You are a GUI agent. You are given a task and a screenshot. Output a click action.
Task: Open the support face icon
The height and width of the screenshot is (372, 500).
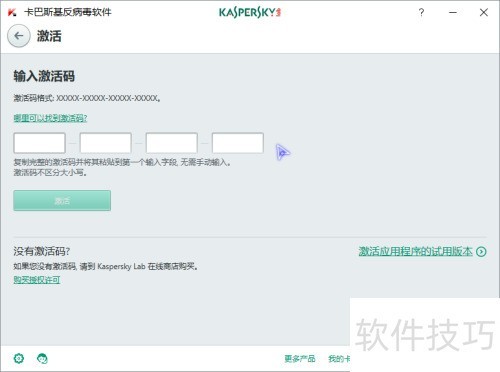42,359
